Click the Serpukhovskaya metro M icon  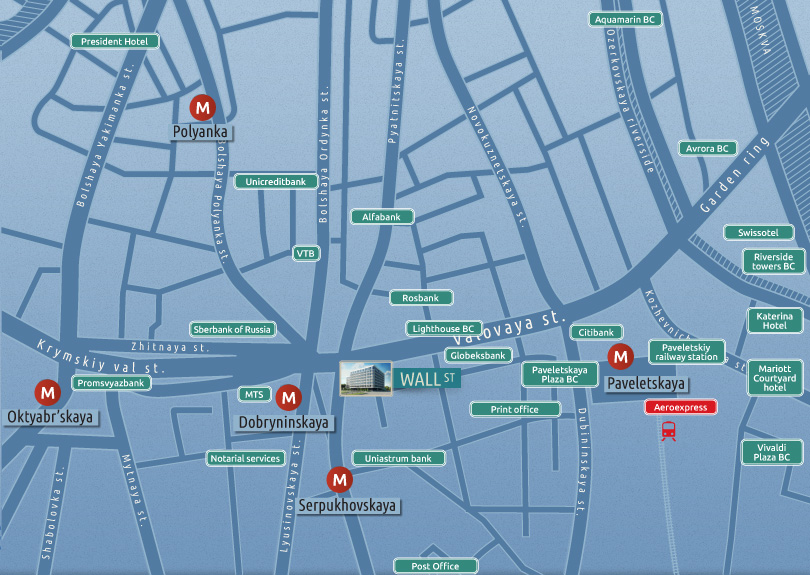click(339, 480)
